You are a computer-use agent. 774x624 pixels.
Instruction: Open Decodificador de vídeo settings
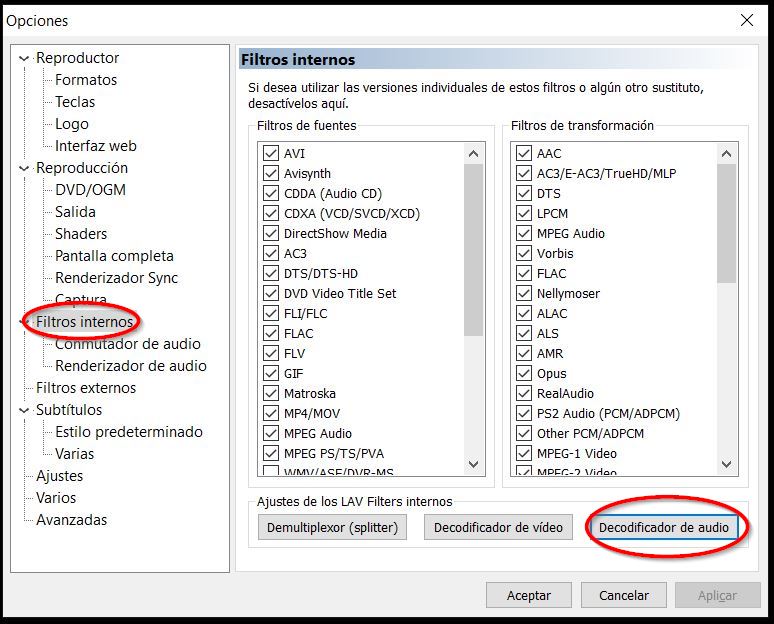[x=498, y=527]
